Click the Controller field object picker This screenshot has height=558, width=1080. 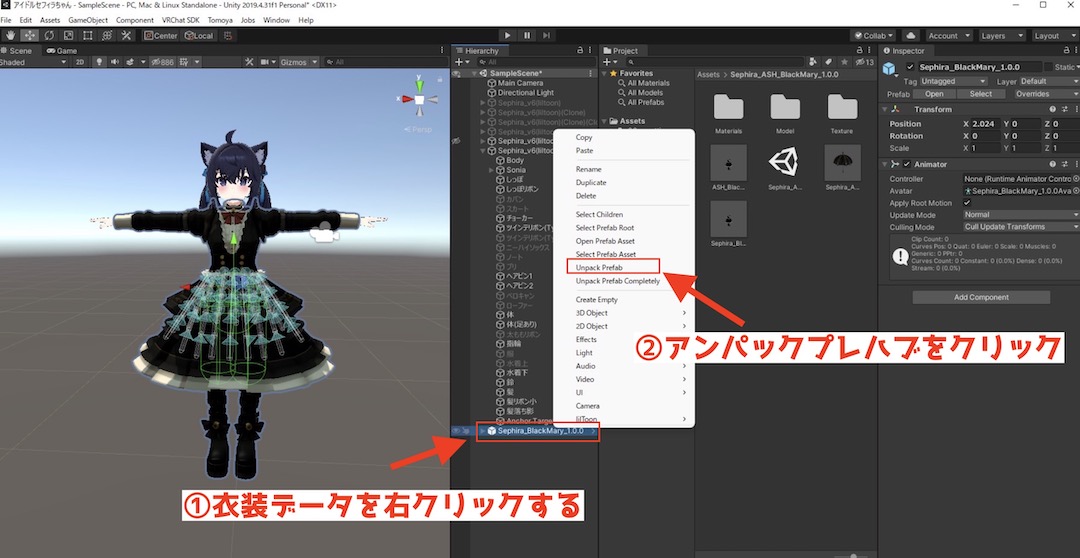pyautogui.click(x=1076, y=178)
